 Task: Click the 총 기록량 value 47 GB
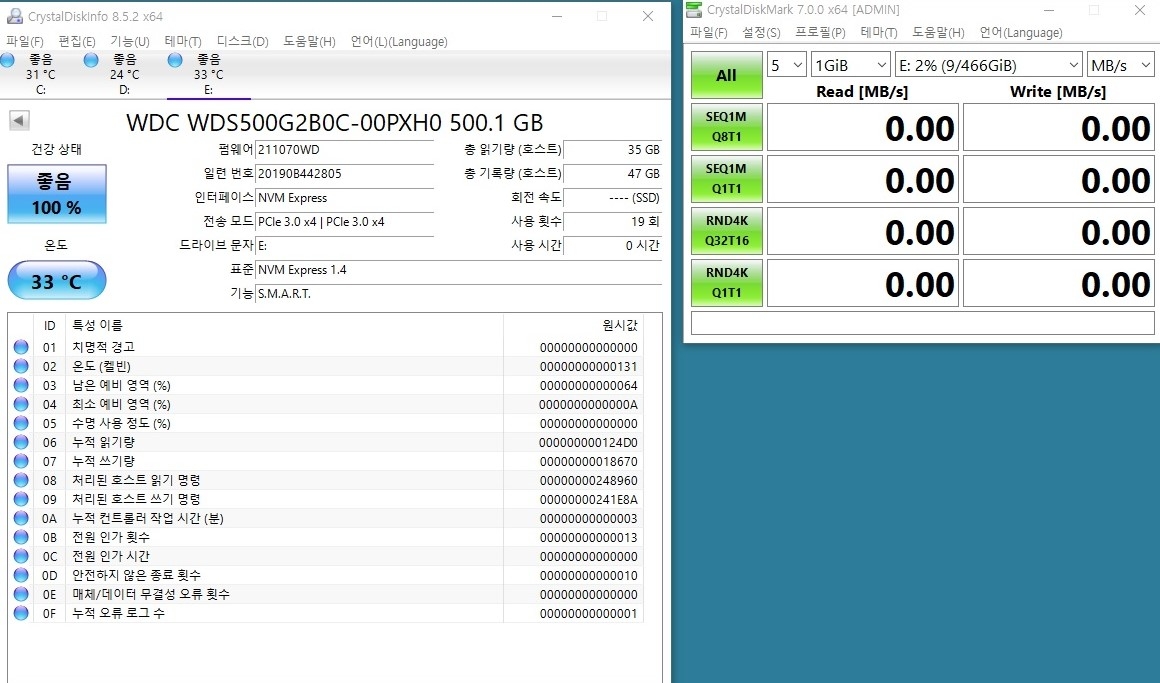click(x=613, y=174)
